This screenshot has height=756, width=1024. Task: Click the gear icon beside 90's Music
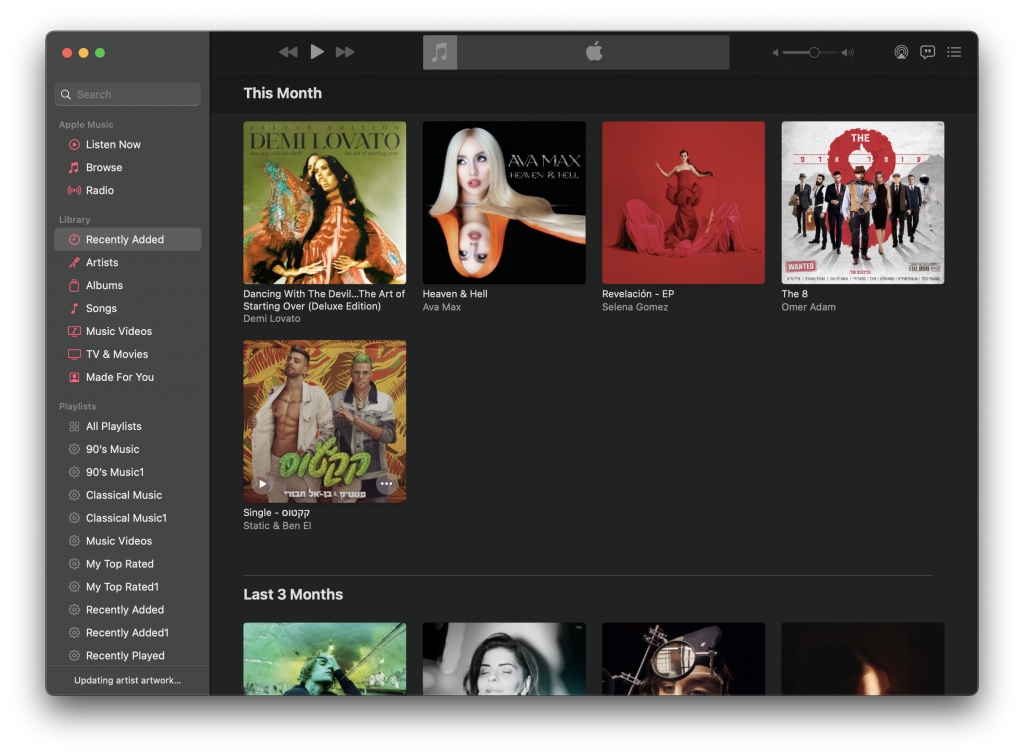(74, 449)
